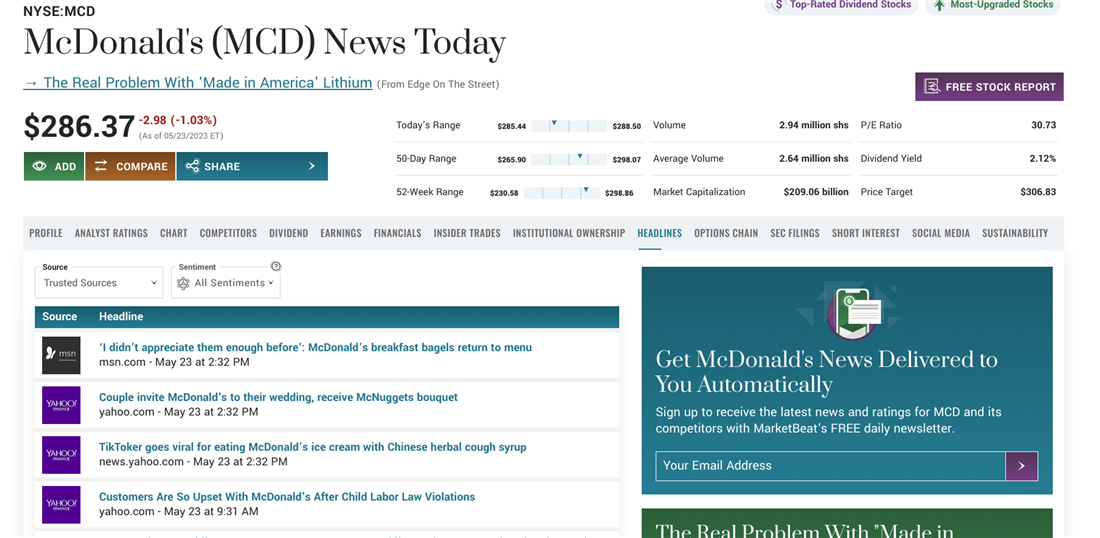1100x538 pixels.
Task: Open the INSIDER TRADES tab
Action: (467, 233)
